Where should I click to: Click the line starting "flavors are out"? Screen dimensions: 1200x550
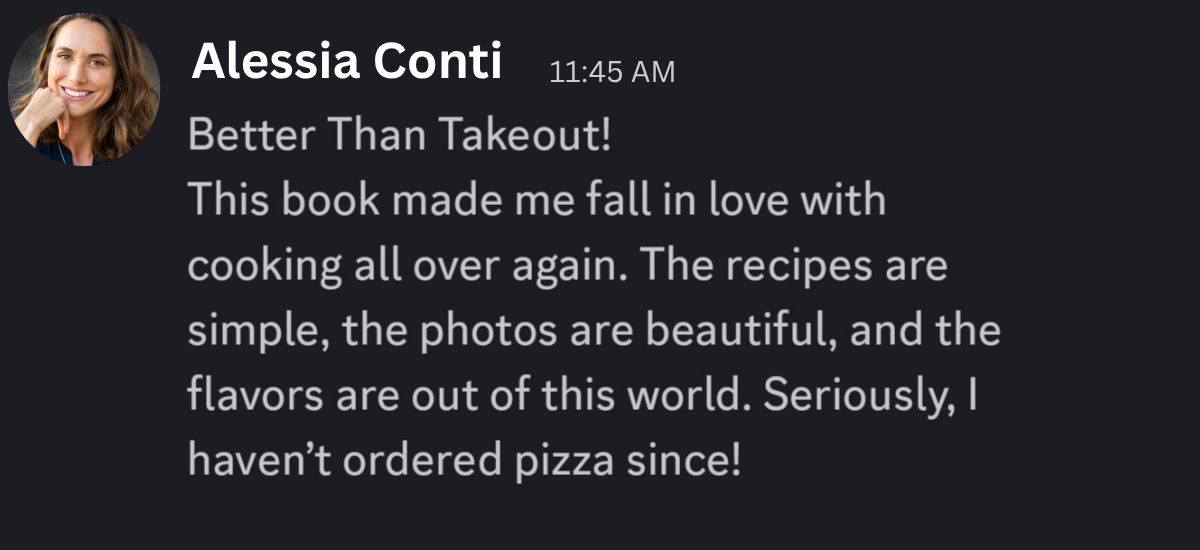pos(580,396)
